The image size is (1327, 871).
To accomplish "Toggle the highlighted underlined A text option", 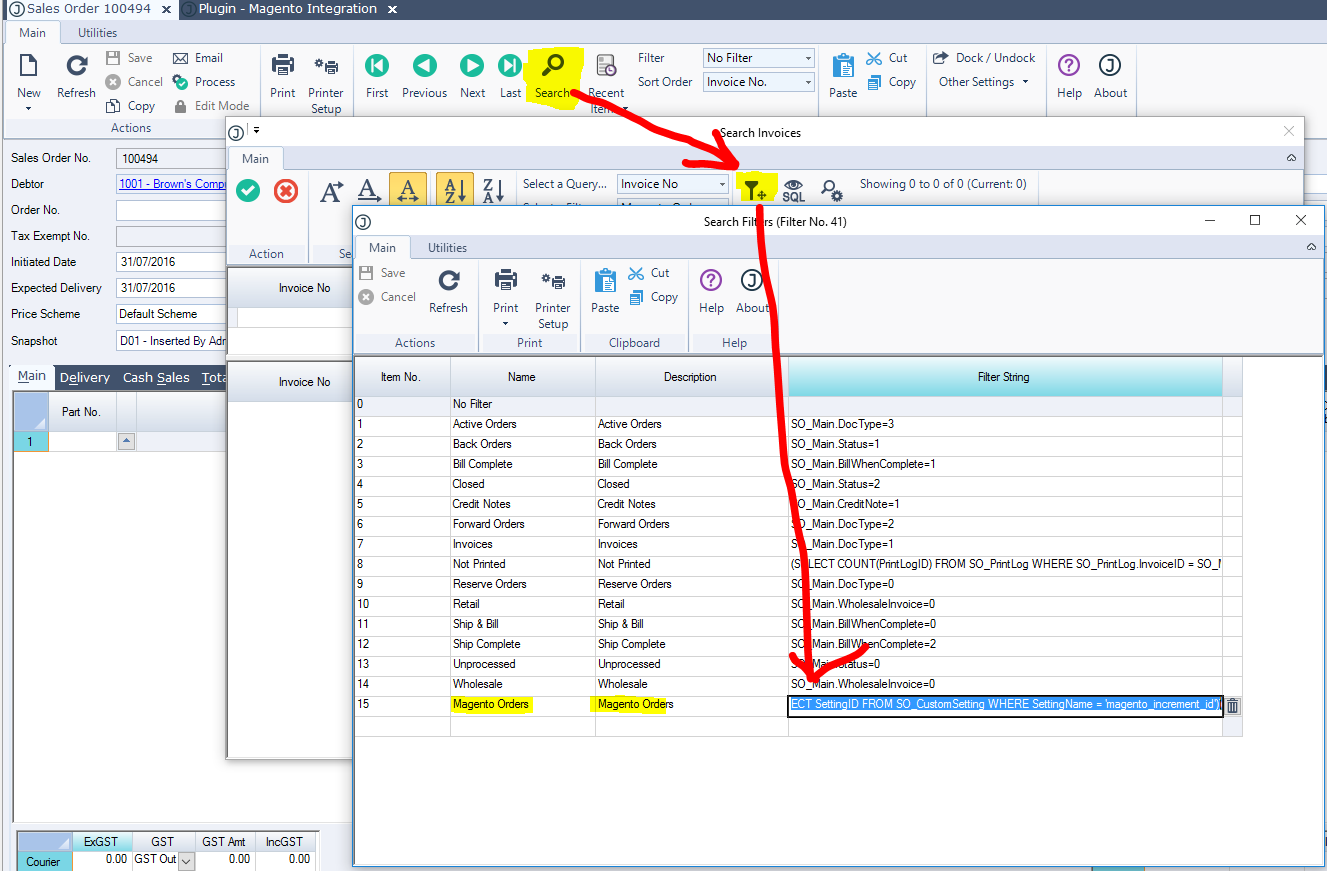I will 408,190.
